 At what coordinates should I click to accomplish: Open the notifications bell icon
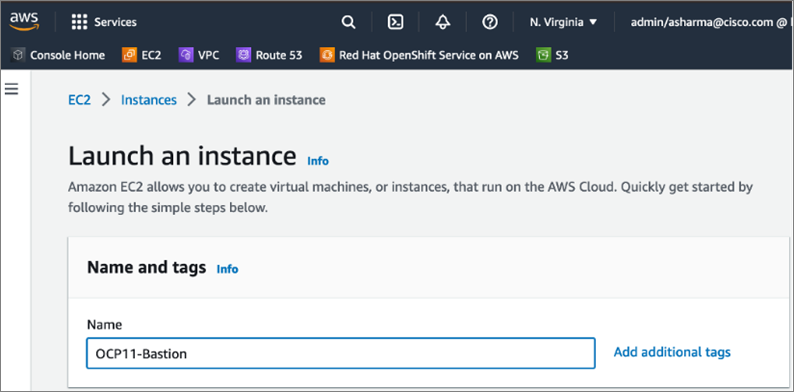[x=443, y=22]
